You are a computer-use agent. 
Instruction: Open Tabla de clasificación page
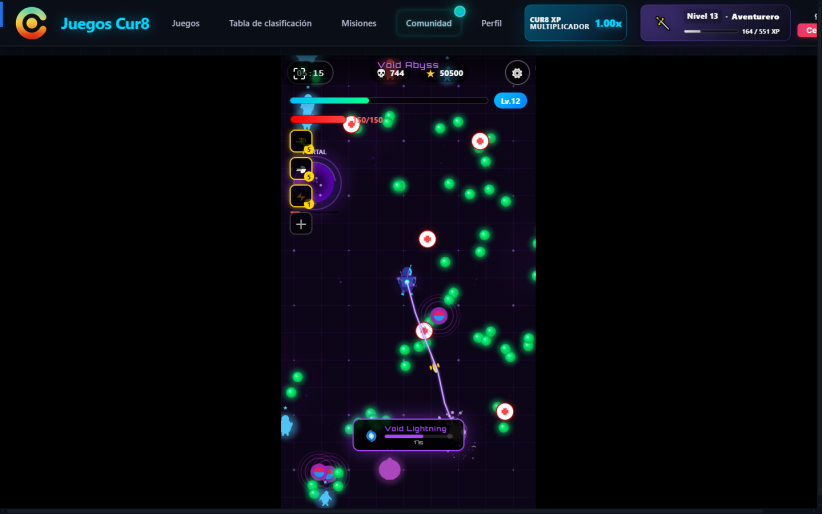270,23
